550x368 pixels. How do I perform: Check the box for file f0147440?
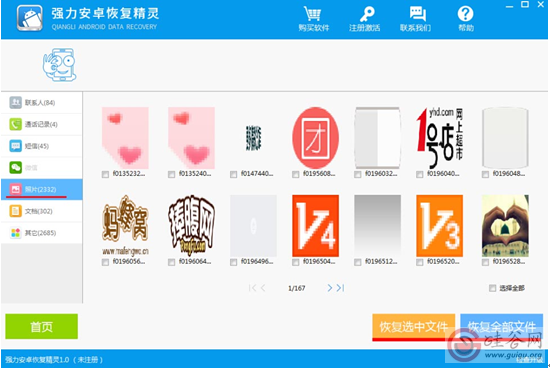tap(234, 174)
